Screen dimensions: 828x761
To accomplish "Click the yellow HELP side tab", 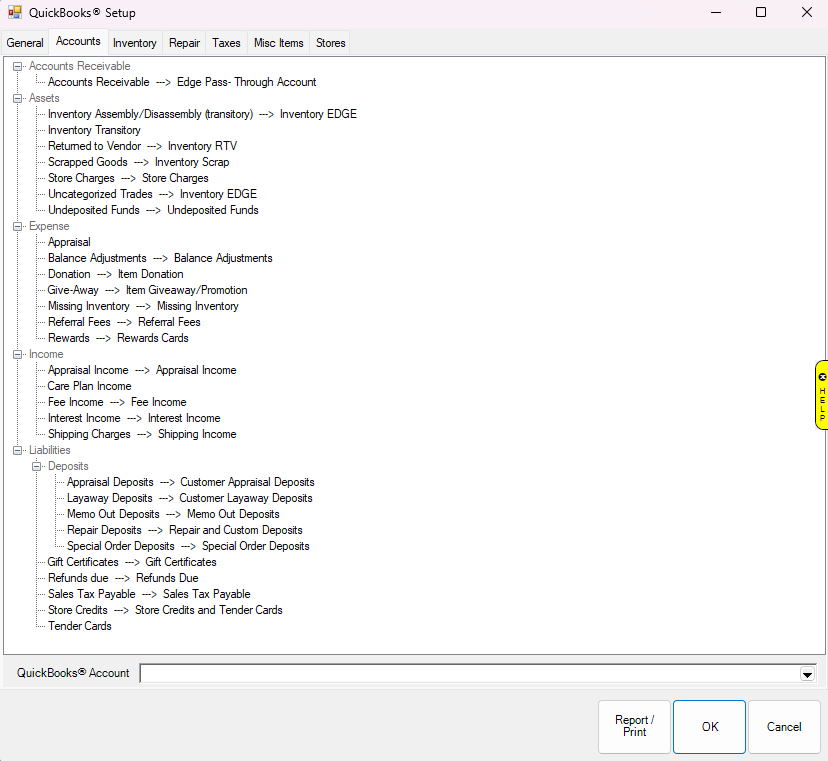I will click(821, 395).
